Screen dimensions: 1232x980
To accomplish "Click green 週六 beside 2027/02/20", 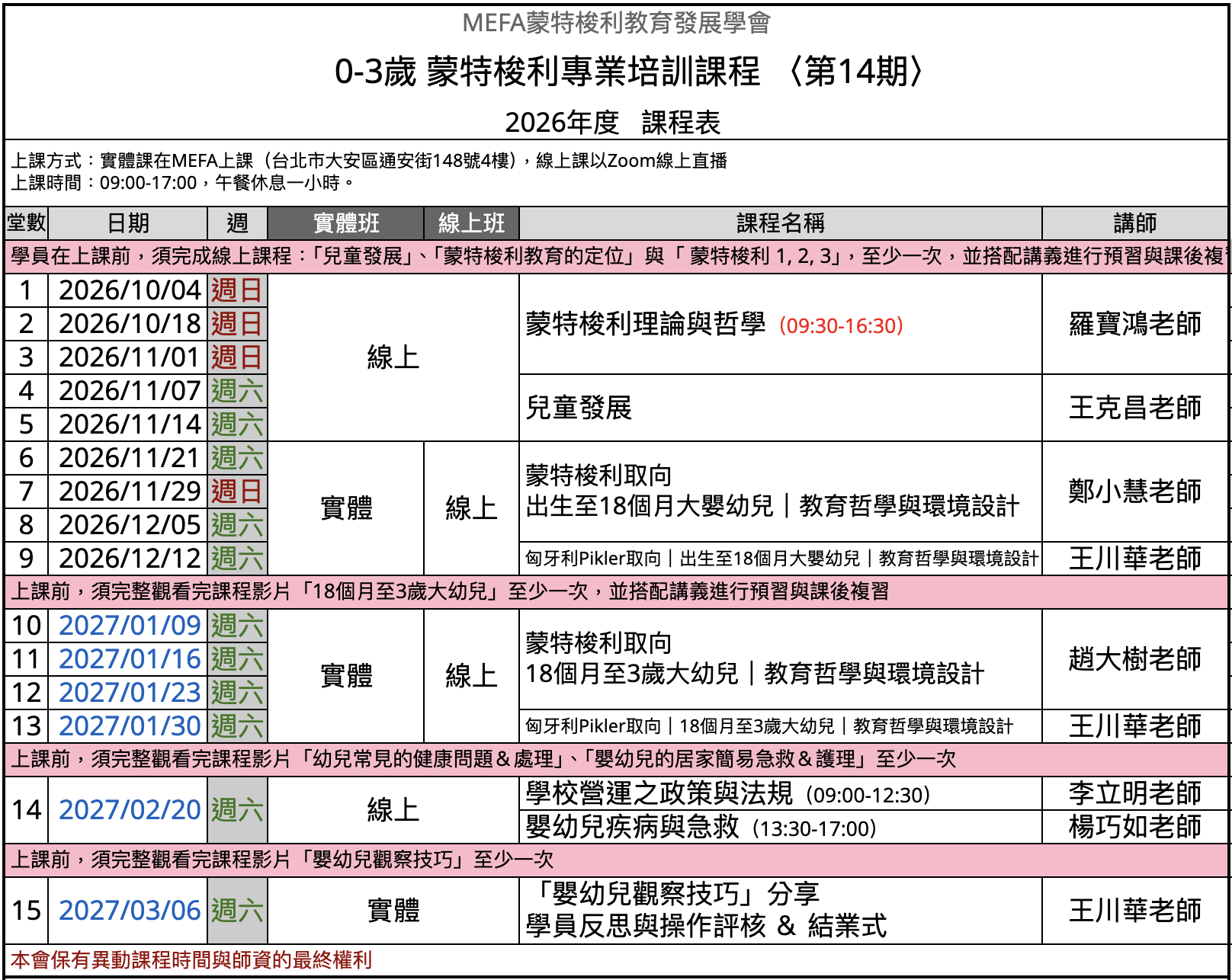I will coord(237,810).
